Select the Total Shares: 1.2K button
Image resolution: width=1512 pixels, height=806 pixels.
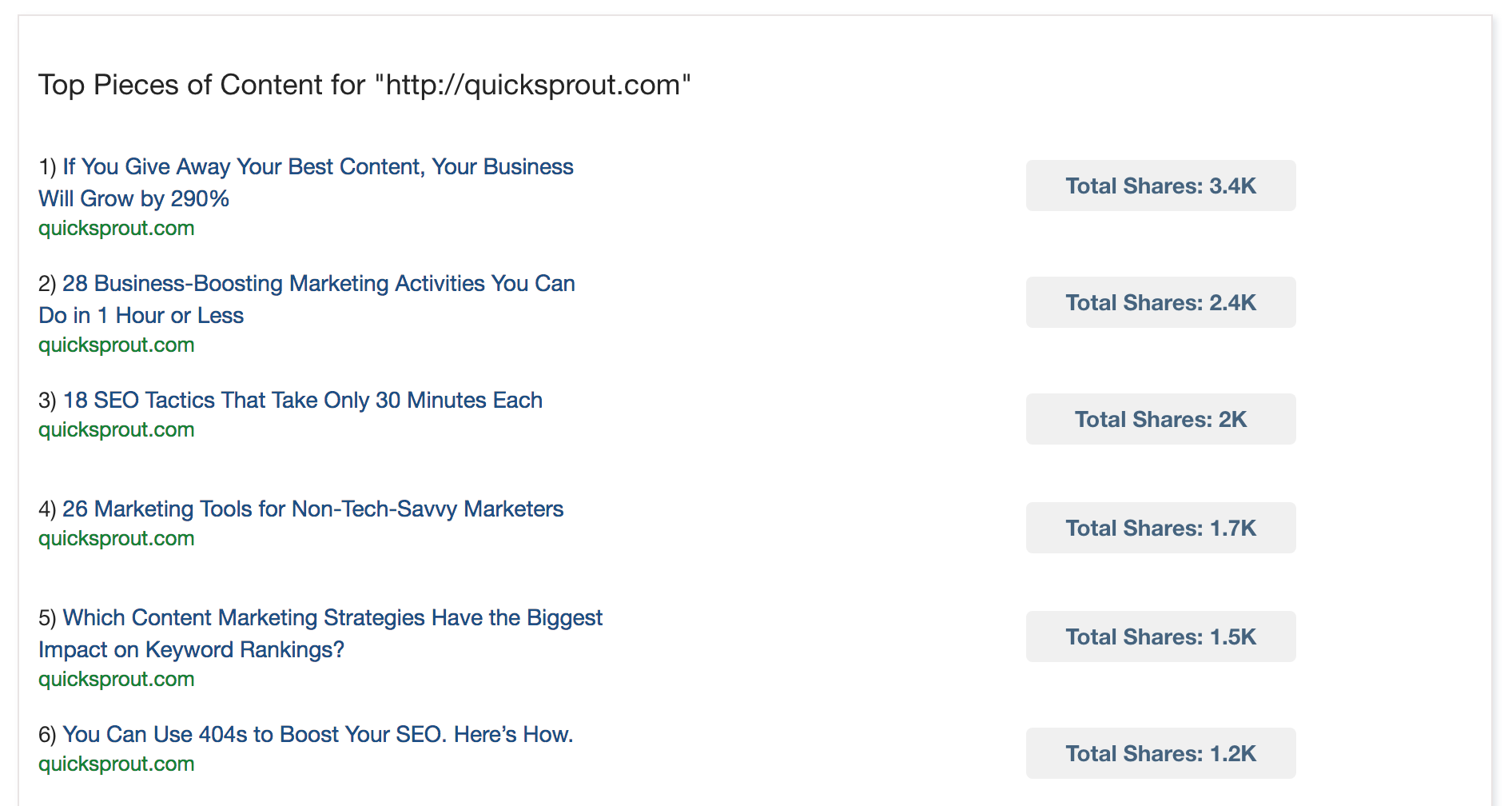point(1160,754)
